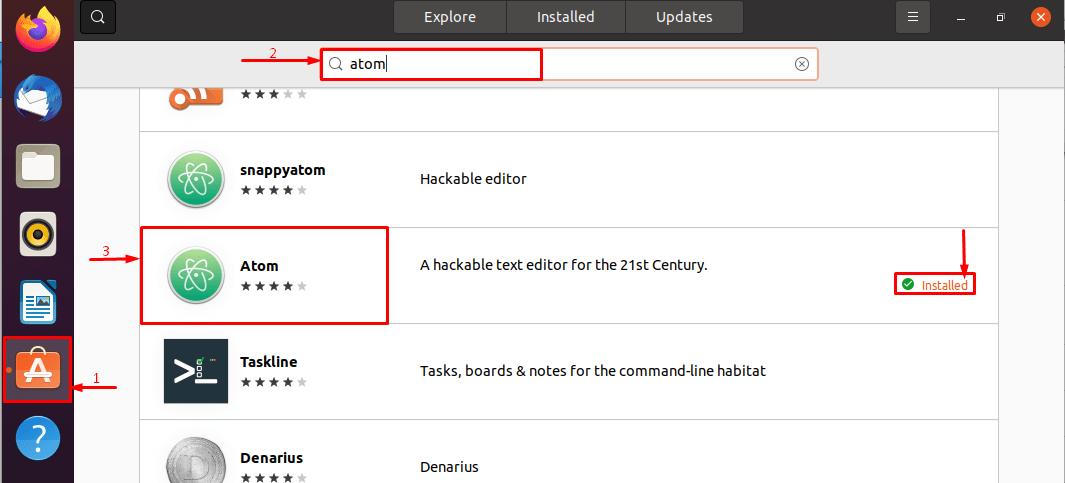This screenshot has width=1065, height=483.
Task: Click the Atom star rating
Action: click(274, 286)
